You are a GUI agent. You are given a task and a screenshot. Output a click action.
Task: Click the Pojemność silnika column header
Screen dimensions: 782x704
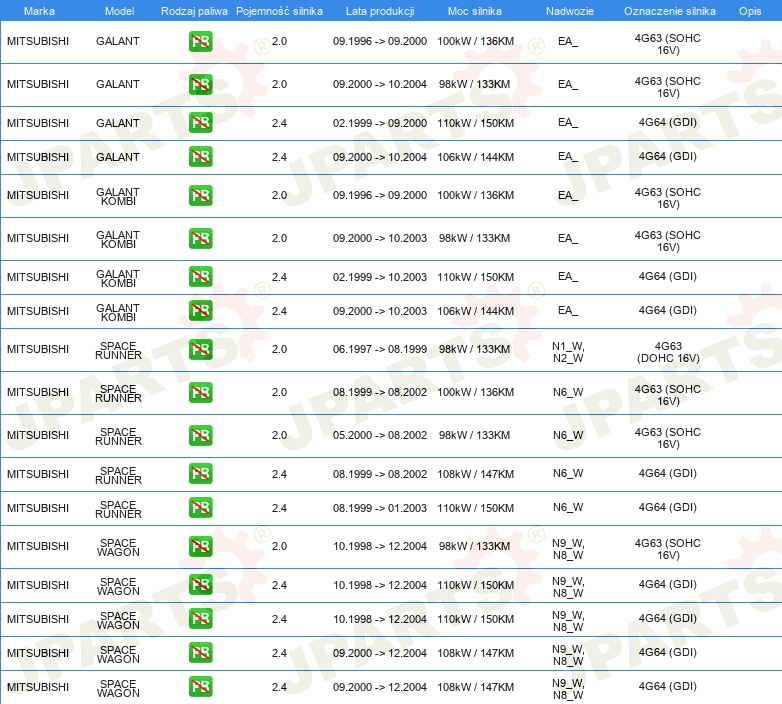pos(279,11)
